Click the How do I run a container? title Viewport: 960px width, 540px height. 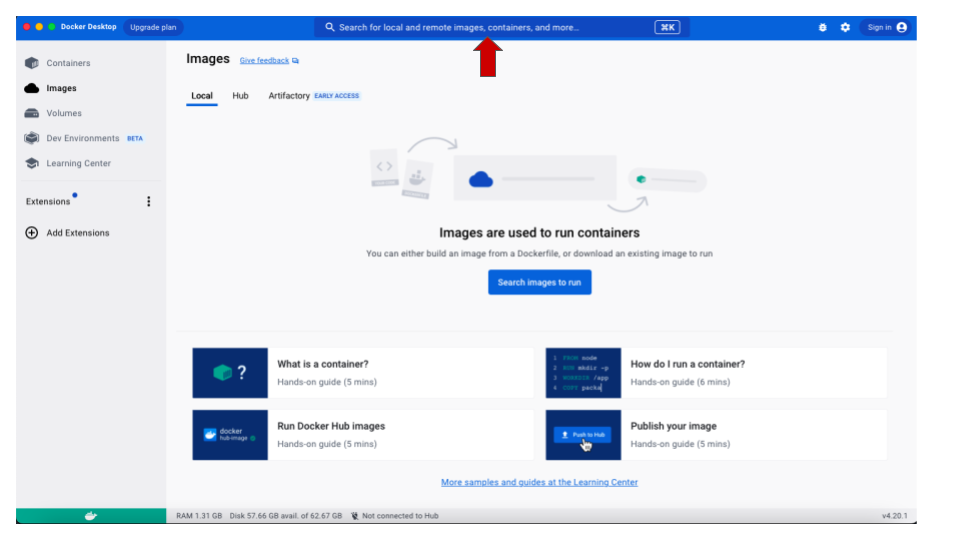[x=688, y=364]
